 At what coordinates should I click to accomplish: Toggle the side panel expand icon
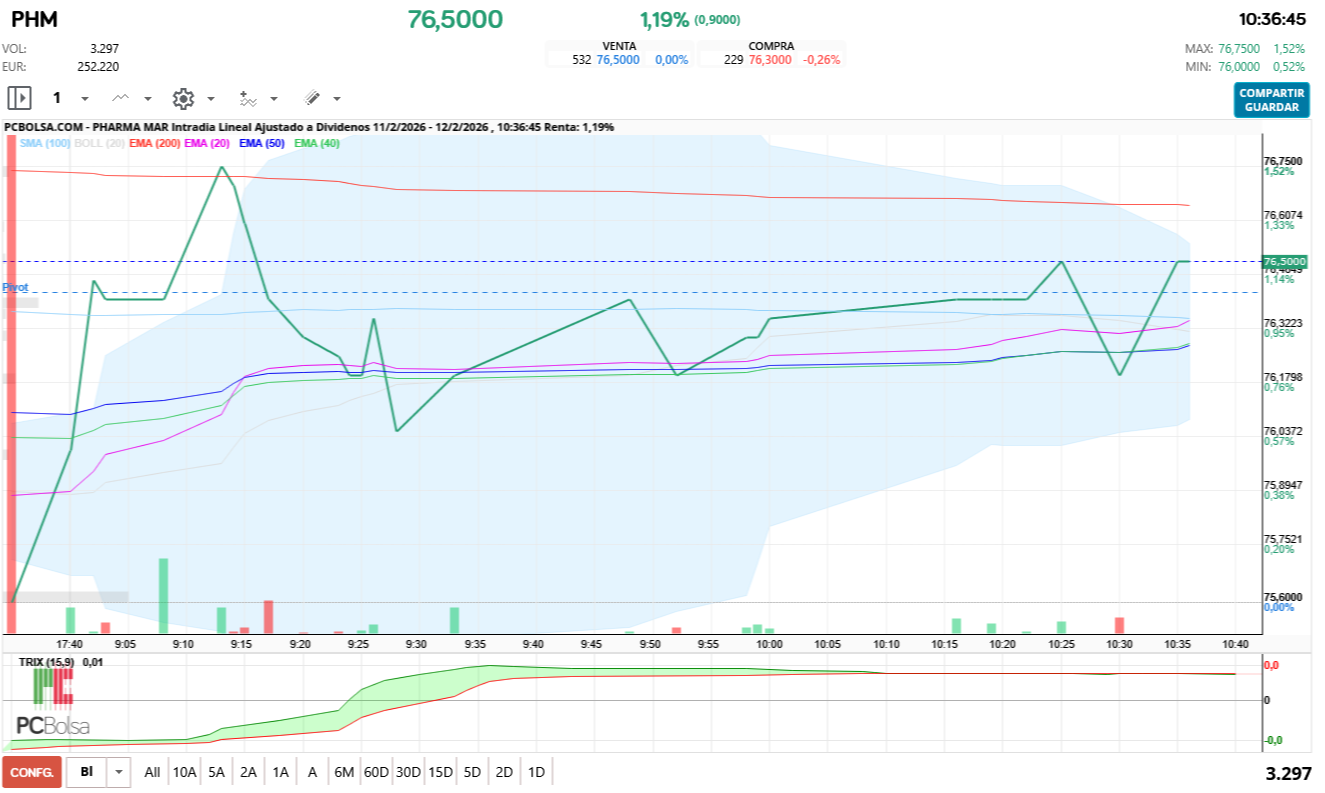tap(20, 98)
